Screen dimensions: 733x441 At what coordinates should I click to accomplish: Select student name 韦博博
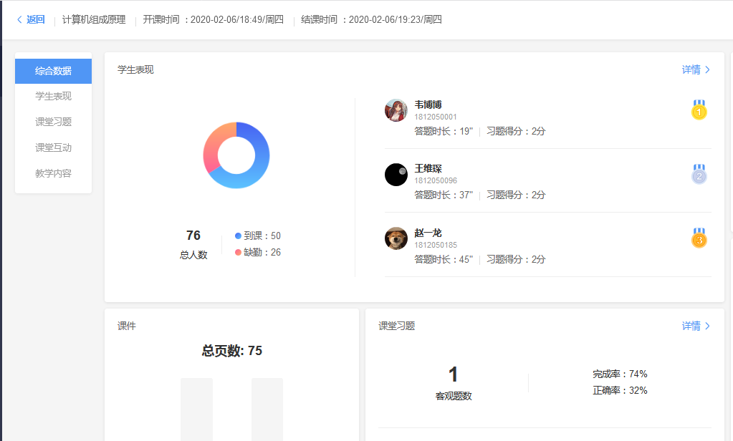[428, 104]
